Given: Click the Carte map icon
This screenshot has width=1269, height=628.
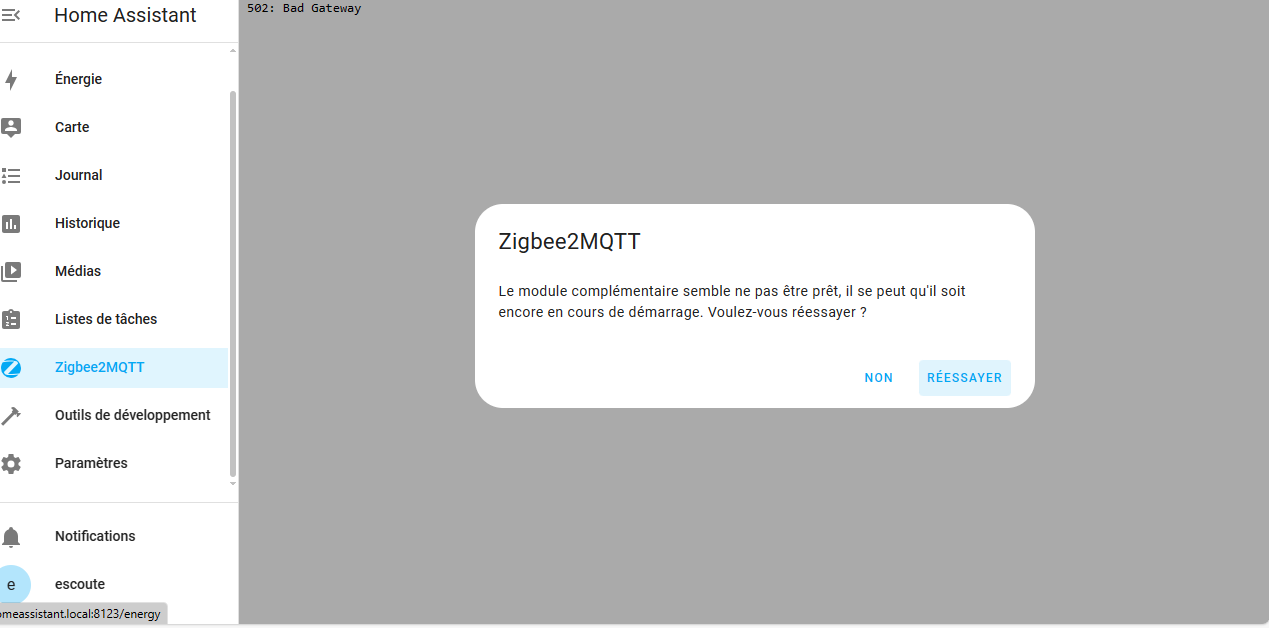Looking at the screenshot, I should coord(11,127).
